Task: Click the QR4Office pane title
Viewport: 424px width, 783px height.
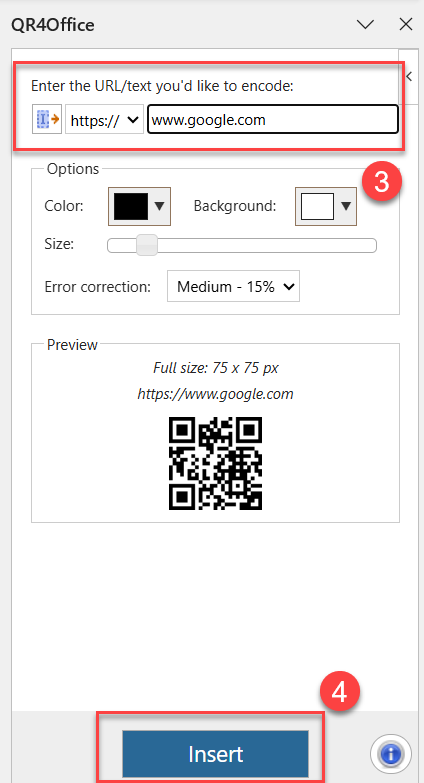Action: [x=53, y=24]
